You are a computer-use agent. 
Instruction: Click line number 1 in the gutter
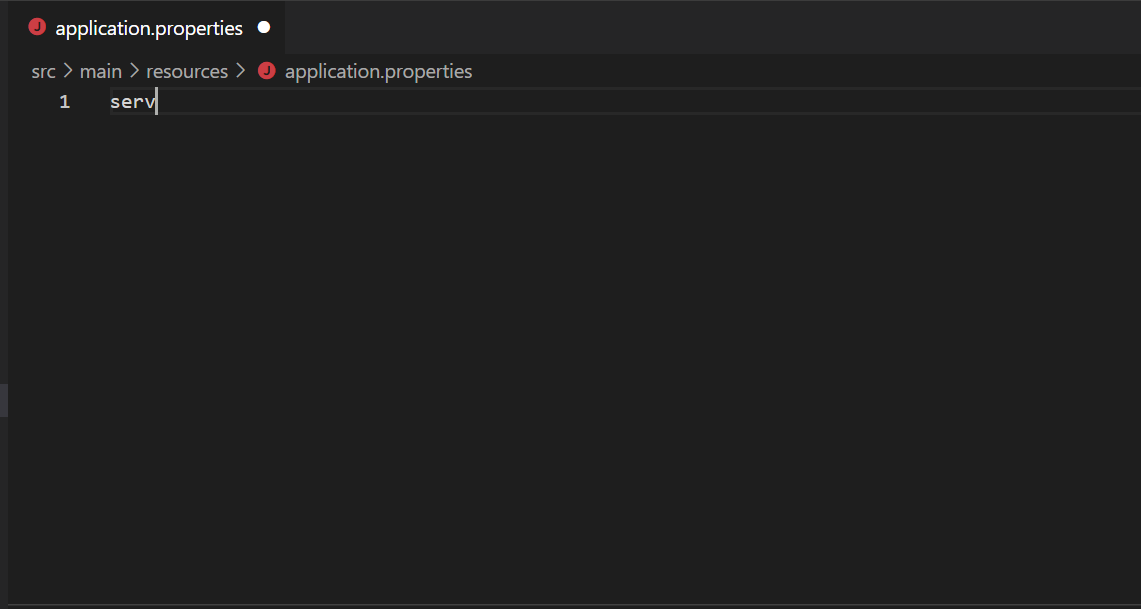tap(64, 101)
